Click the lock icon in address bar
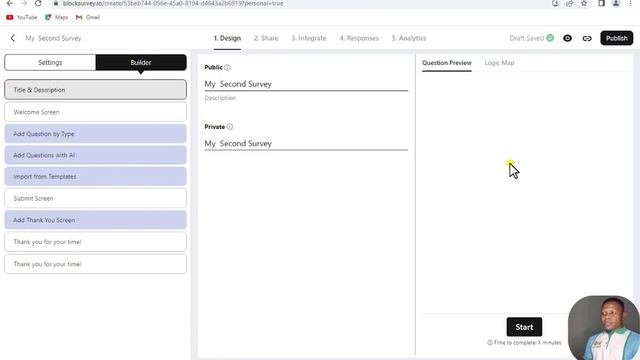This screenshot has width=640, height=360. [x=56, y=3]
